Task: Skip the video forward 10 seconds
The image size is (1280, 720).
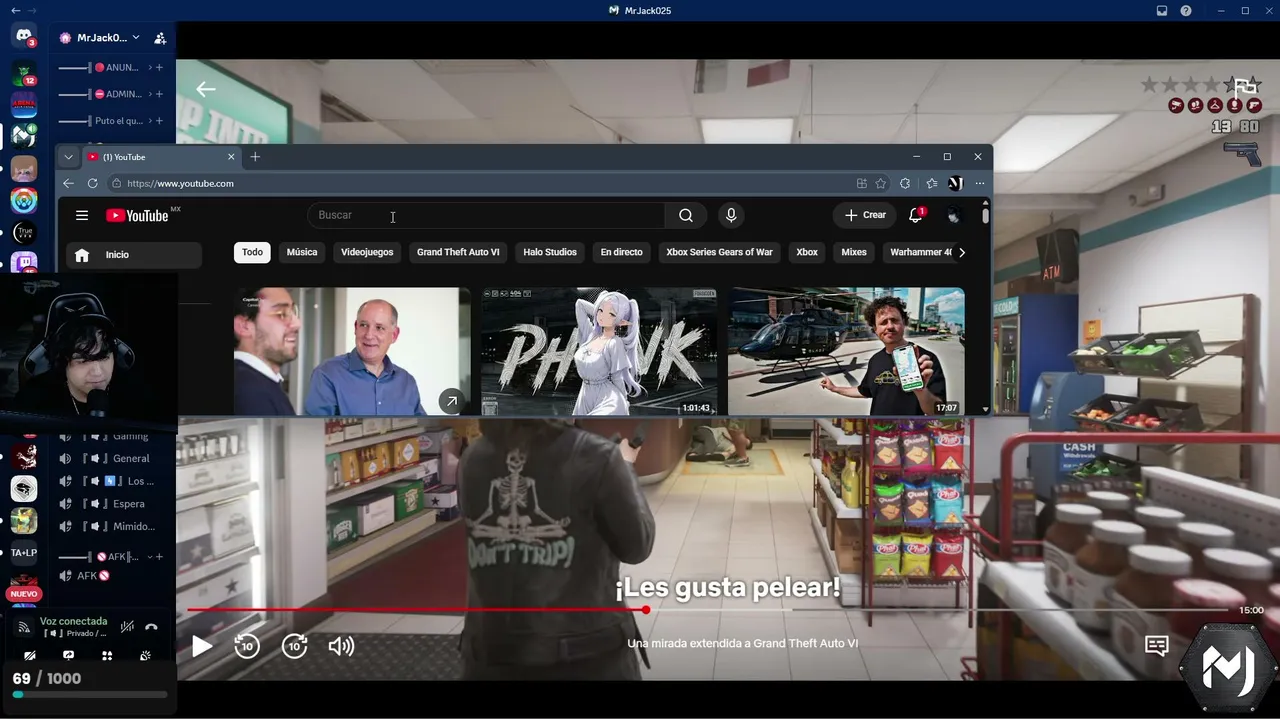Action: (x=294, y=646)
